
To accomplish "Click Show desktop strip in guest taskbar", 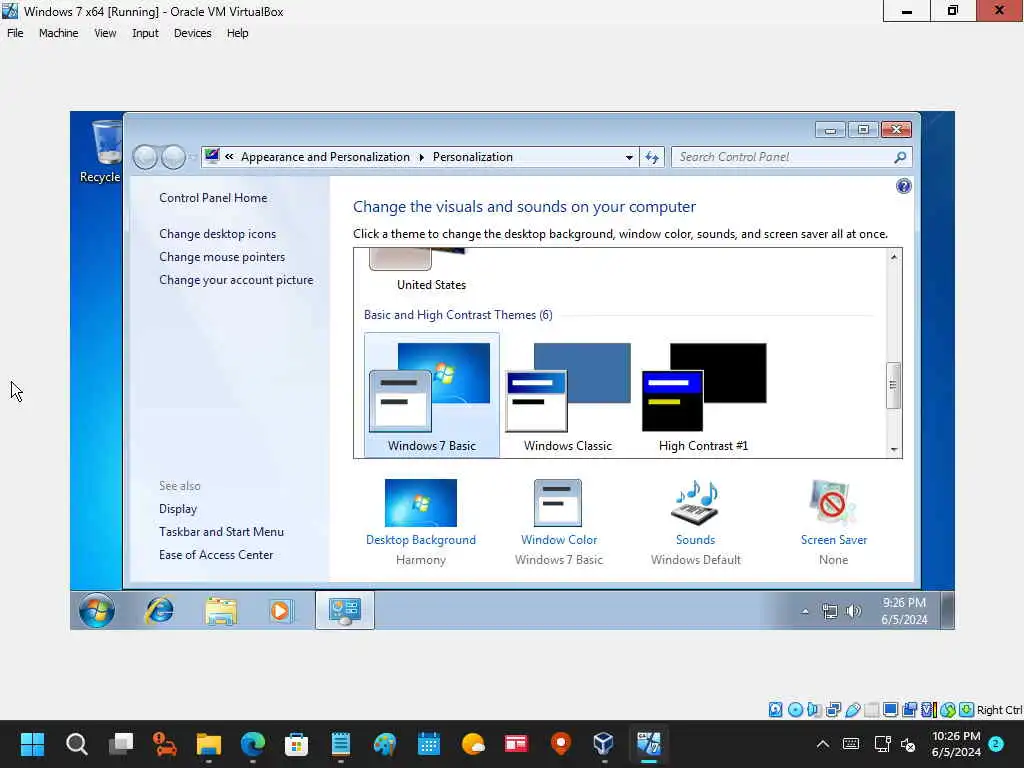I will tap(948, 611).
